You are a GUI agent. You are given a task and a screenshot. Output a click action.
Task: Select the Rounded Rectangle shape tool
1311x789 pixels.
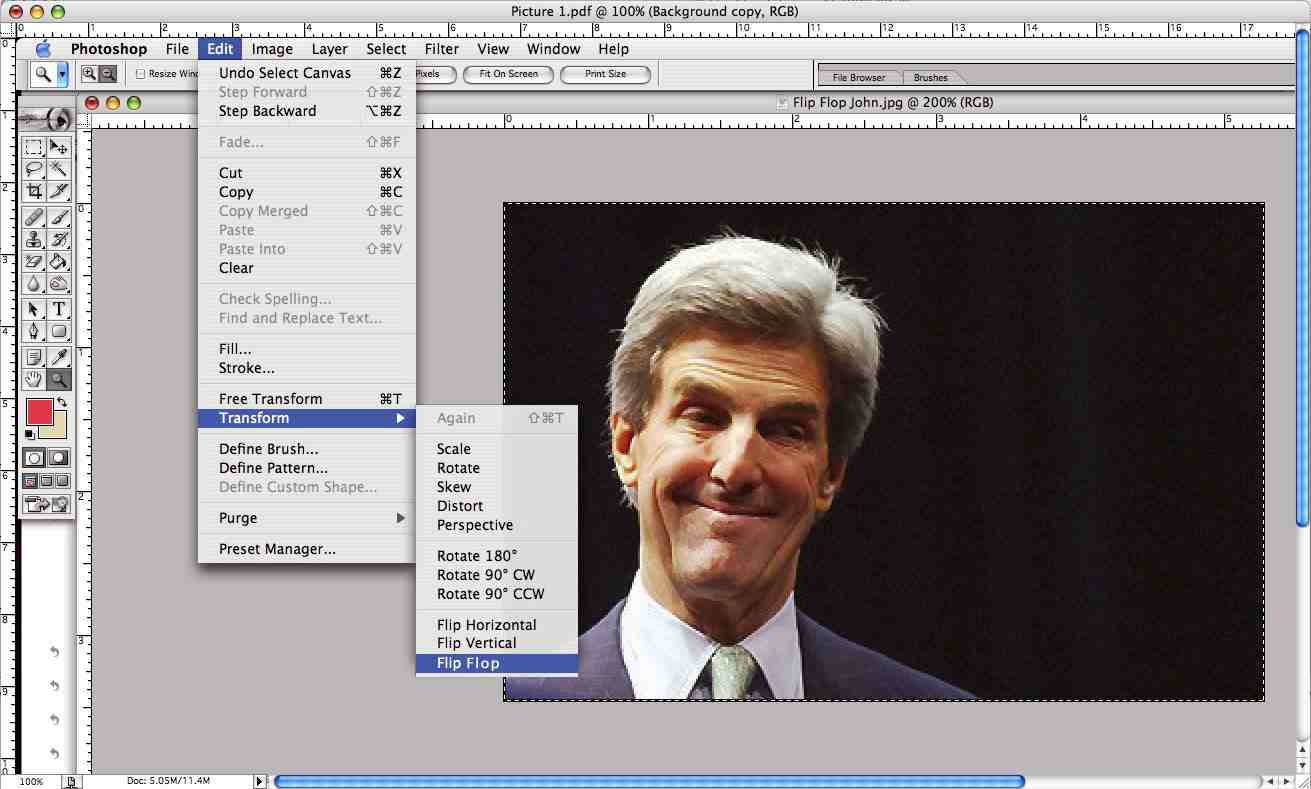coord(59,332)
